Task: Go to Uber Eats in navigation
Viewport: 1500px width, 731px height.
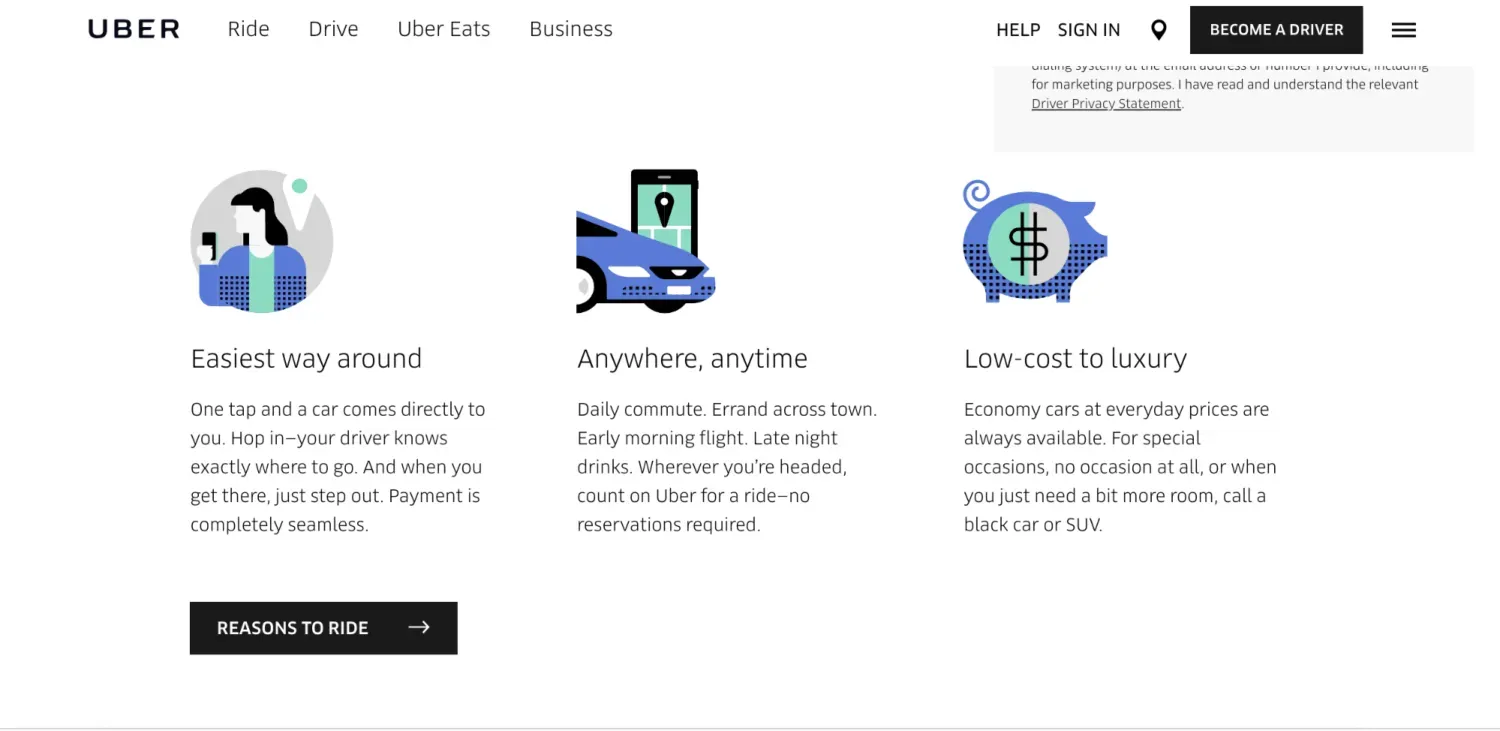Action: [x=444, y=29]
